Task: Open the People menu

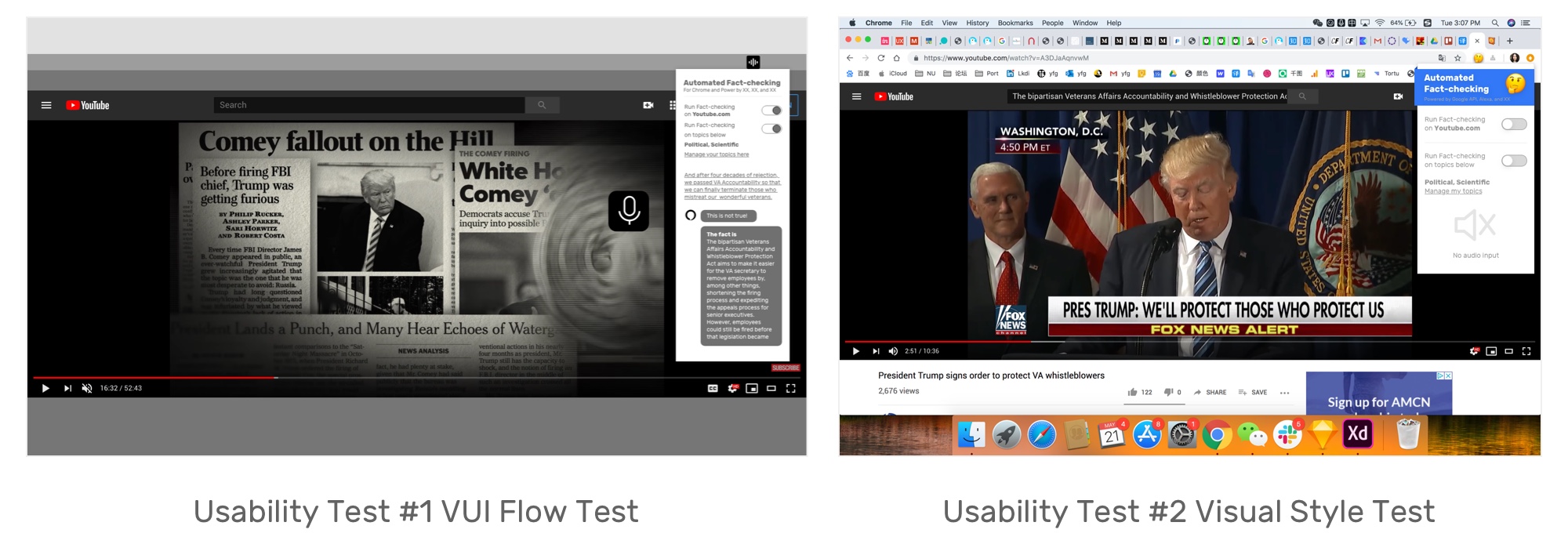Action: point(1052,23)
